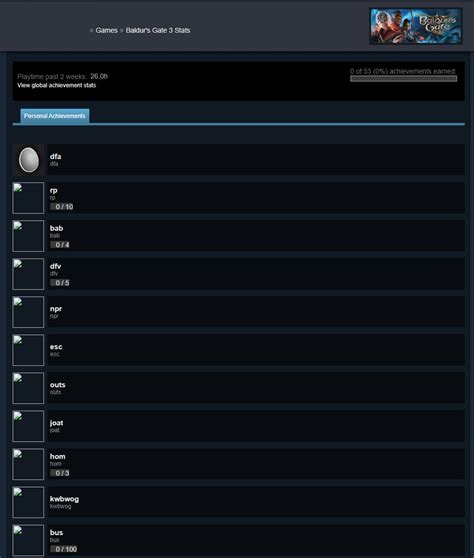Click the rp achievement icon
474x558 pixels.
point(28,198)
